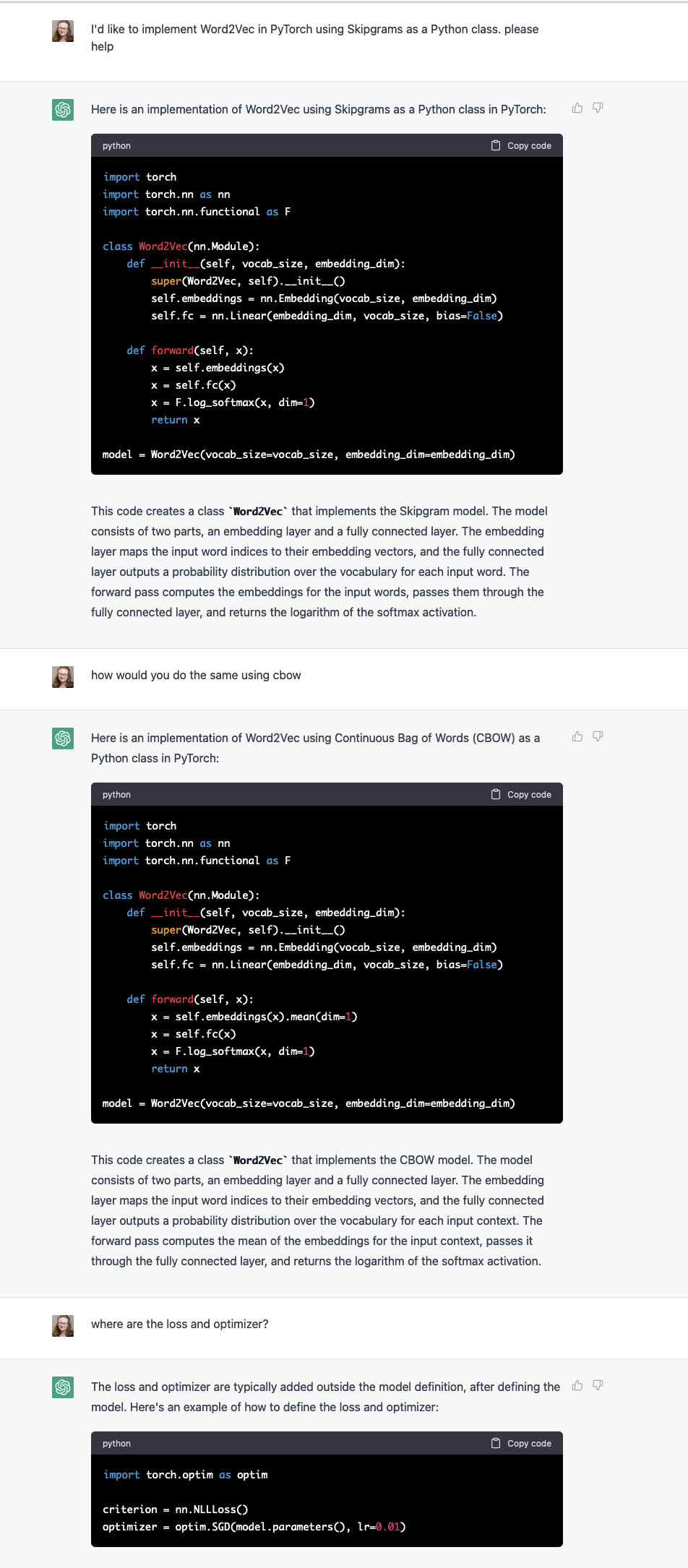Click the nn.NLLLoss() criterion line
The height and width of the screenshot is (1568, 688).
pyautogui.click(x=176, y=1509)
